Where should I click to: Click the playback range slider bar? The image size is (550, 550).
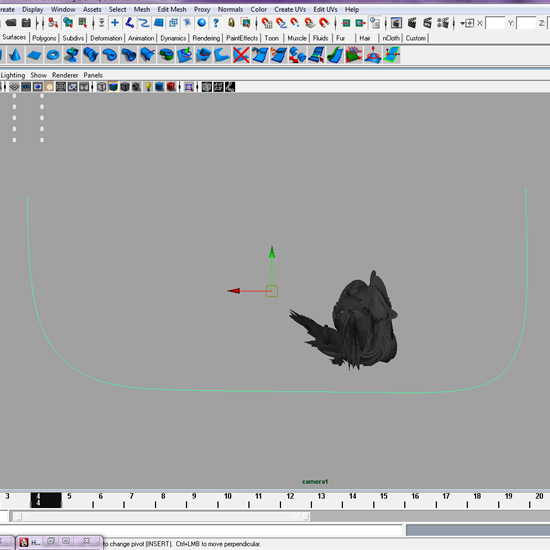click(x=161, y=516)
